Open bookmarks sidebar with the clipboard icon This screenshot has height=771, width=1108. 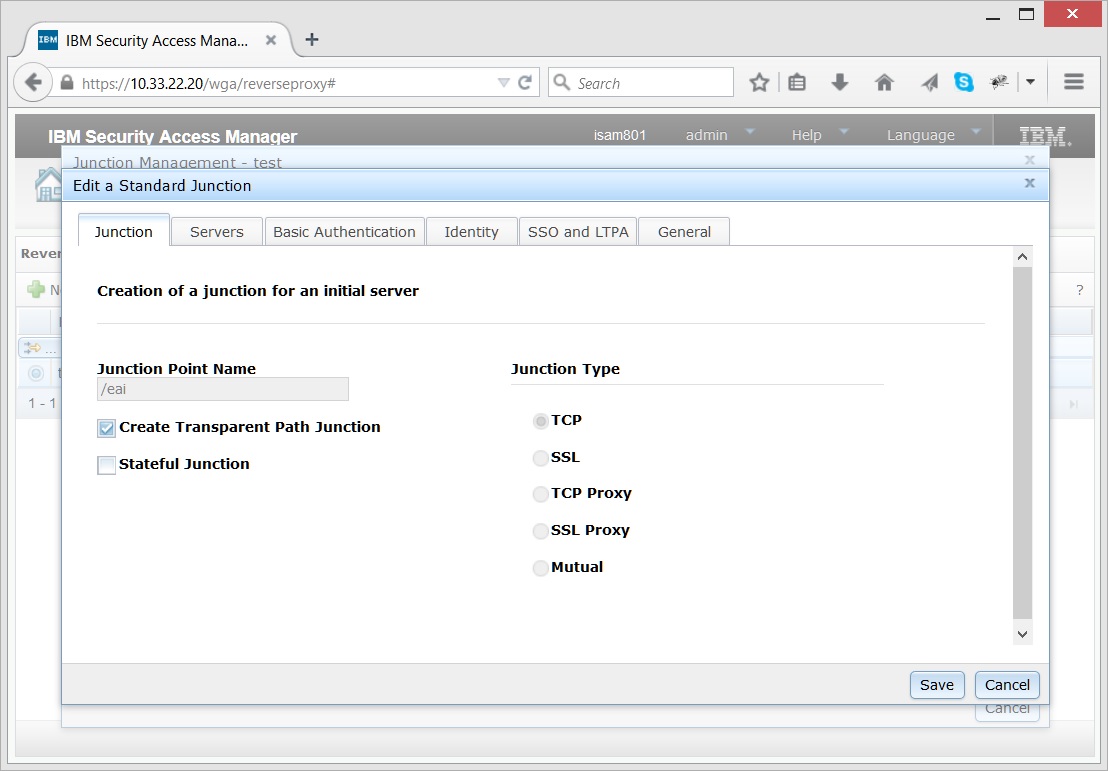tap(797, 82)
